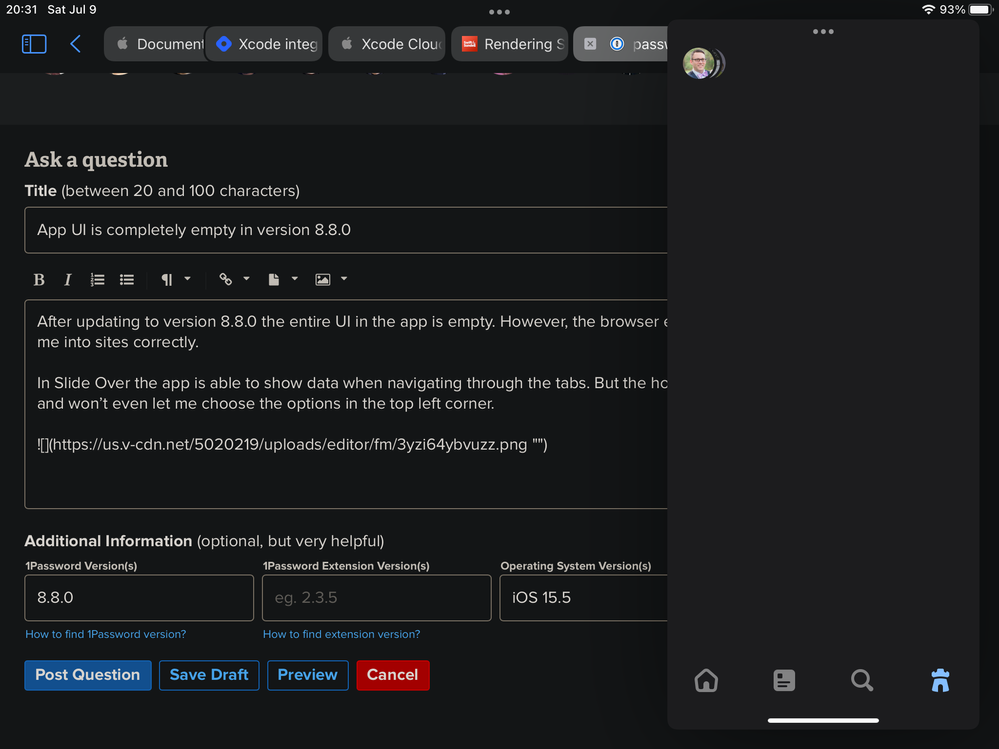Viewport: 999px width, 749px height.
Task: Tap the account avatar in 1Password
Action: 698,63
